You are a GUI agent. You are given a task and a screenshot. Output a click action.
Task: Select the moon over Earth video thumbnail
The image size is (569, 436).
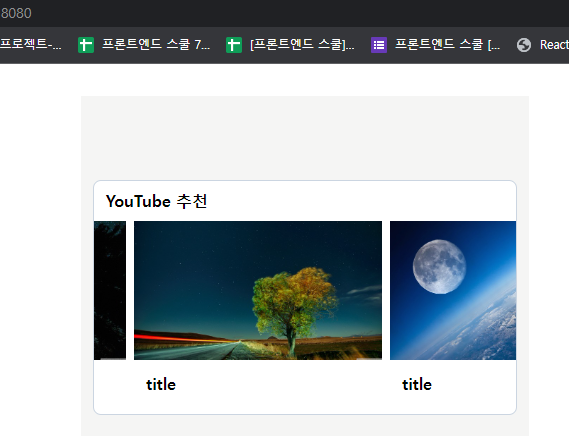click(453, 290)
